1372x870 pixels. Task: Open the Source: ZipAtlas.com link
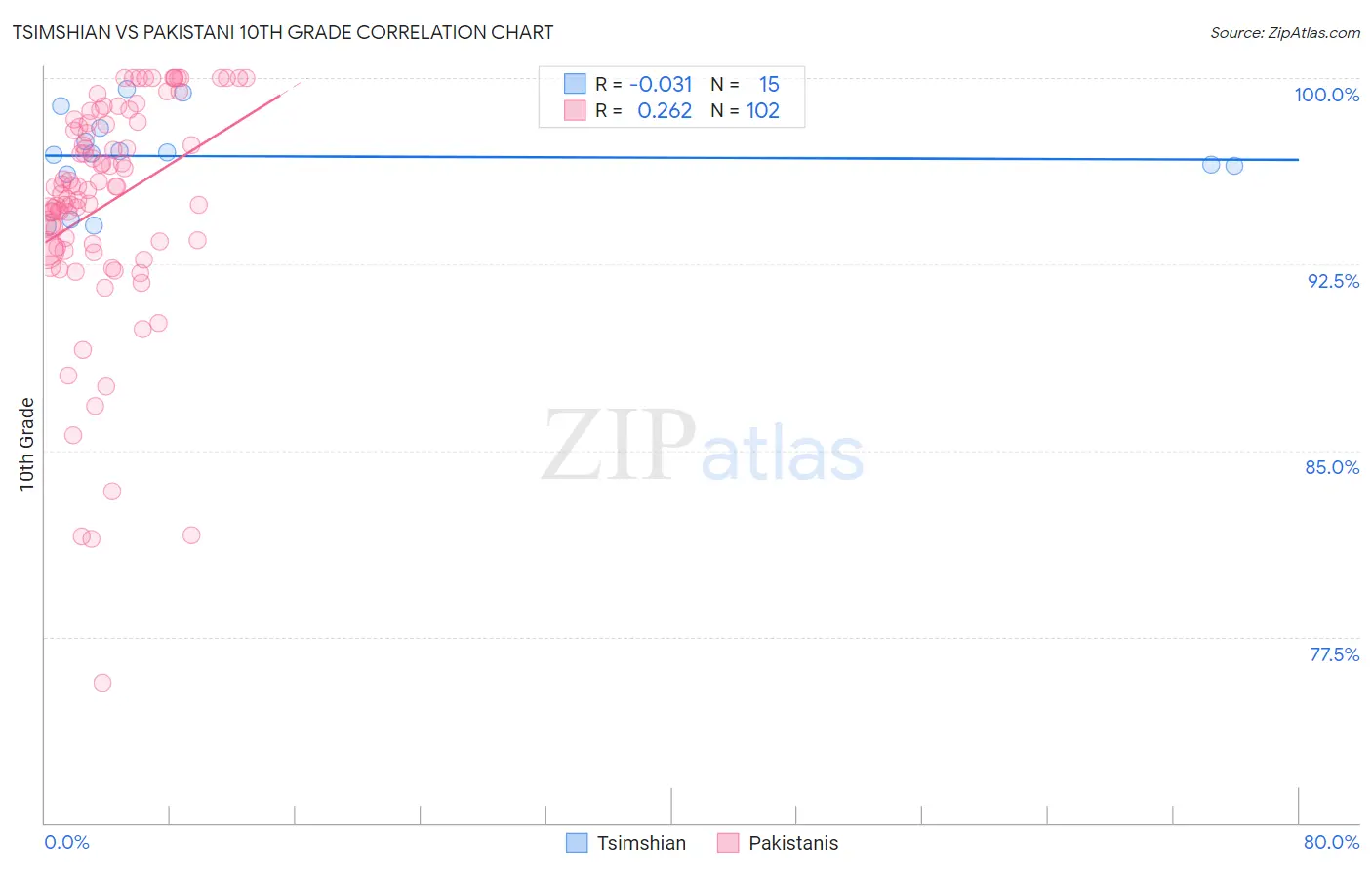(1285, 32)
